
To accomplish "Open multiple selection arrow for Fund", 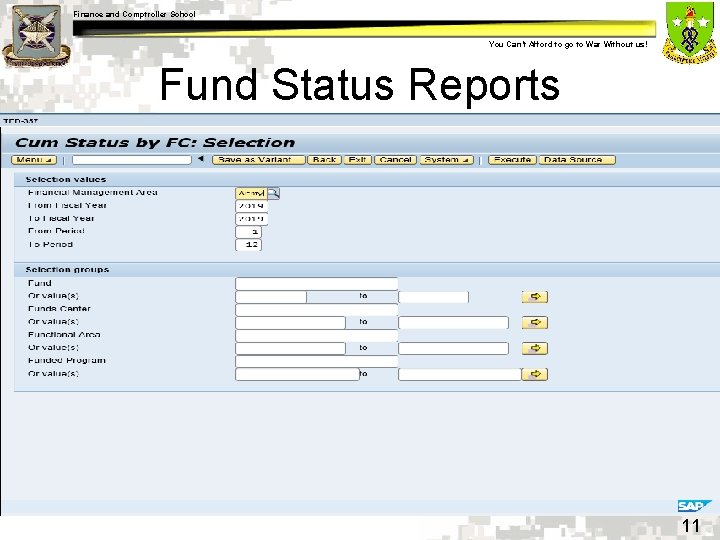I will (534, 297).
